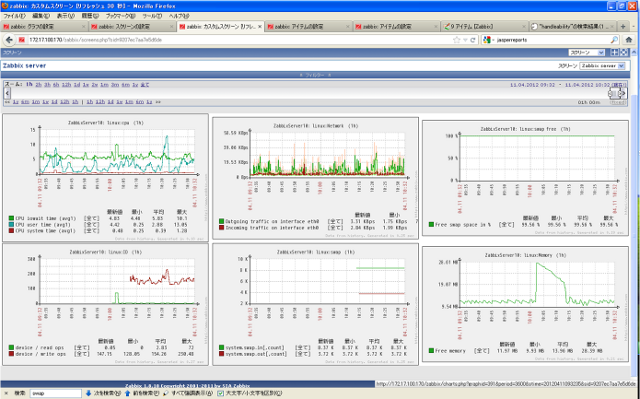This screenshot has height=399, width=640.
Task: Open the search engine selector dropdown
Action: pyautogui.click(x=488, y=40)
